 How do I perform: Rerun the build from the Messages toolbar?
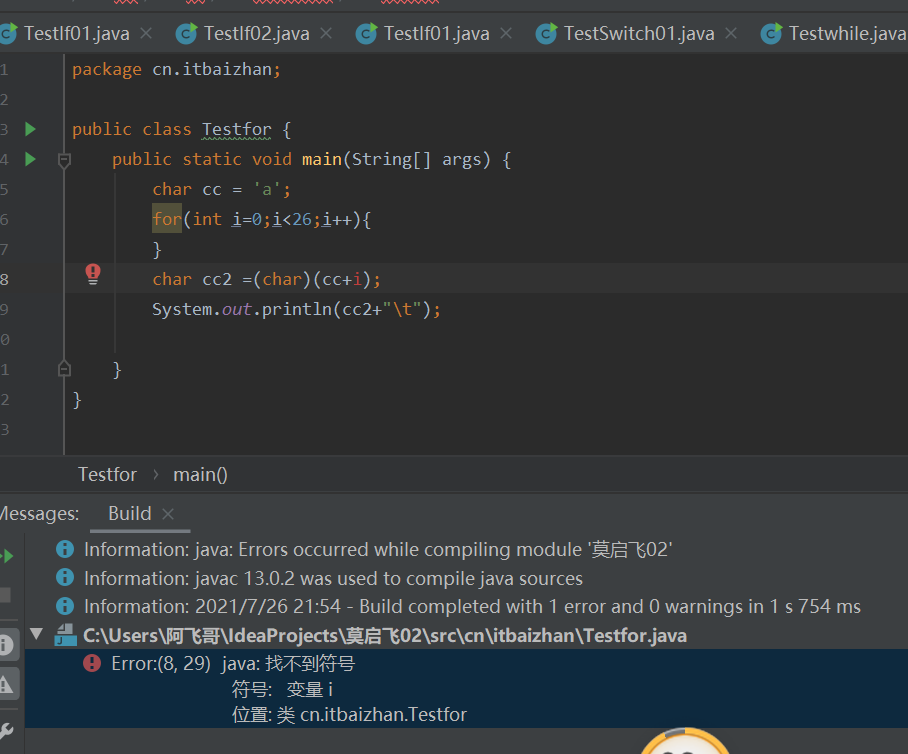click(x=8, y=557)
